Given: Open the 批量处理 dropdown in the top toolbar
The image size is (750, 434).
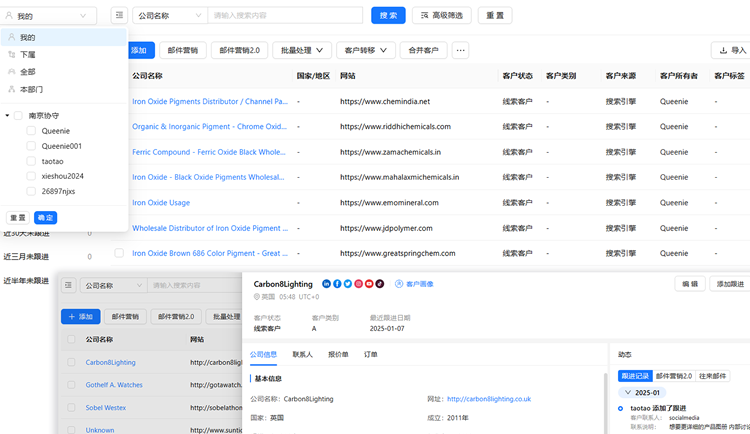Looking at the screenshot, I should click(302, 50).
